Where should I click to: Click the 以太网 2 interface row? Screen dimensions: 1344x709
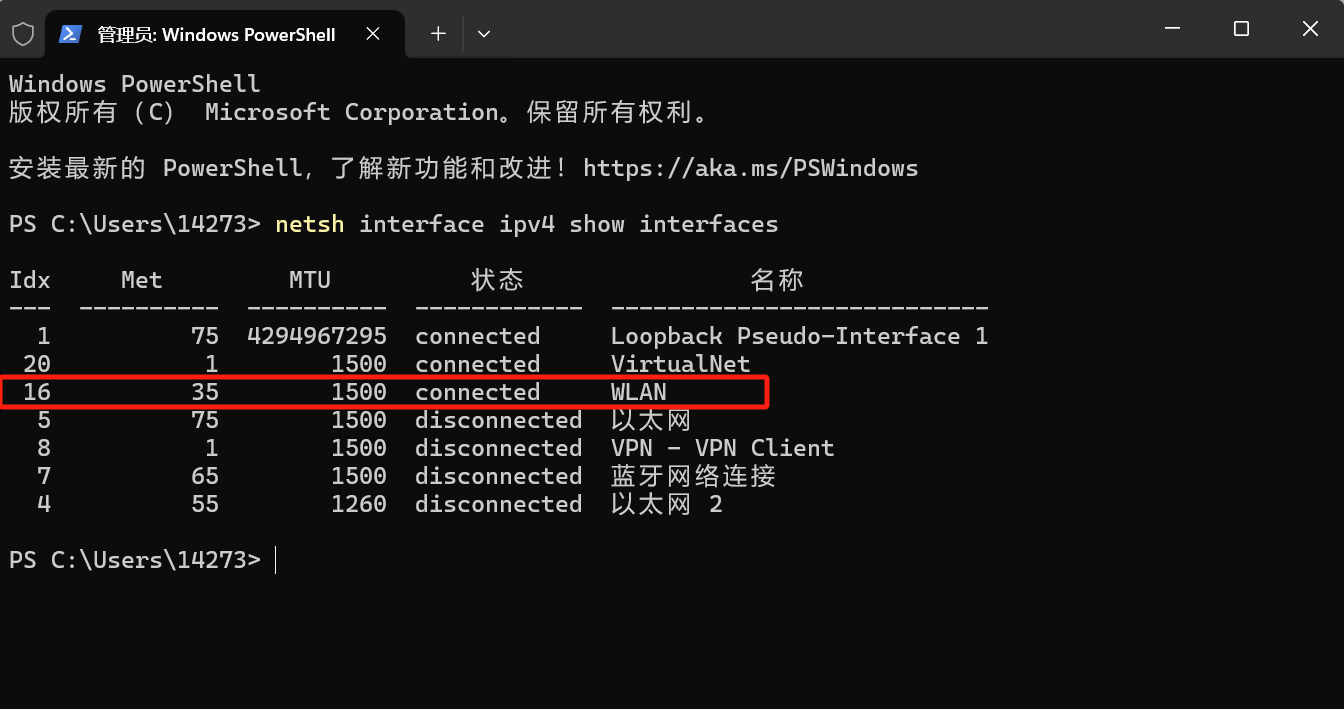pos(664,504)
